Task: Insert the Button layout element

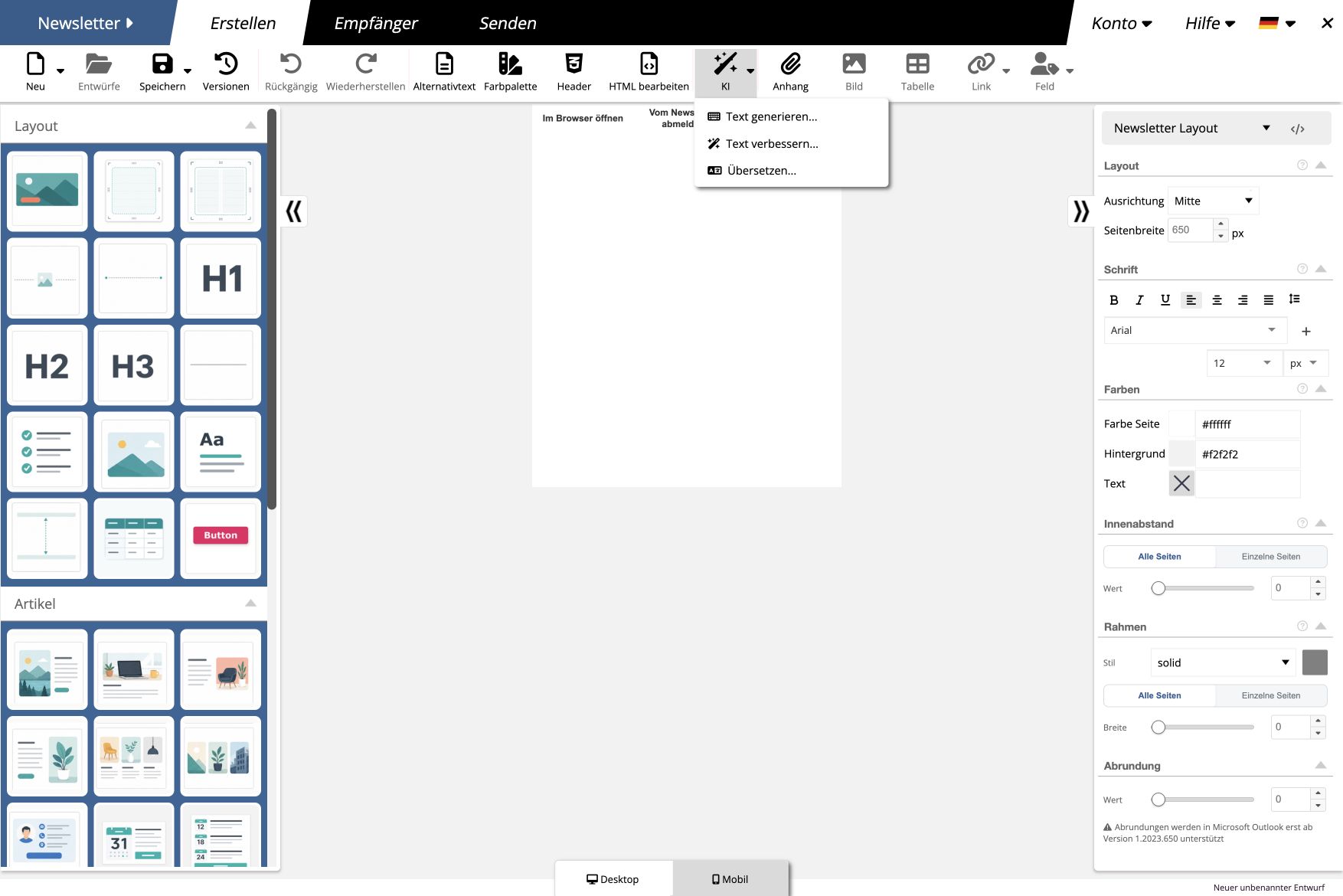Action: click(221, 538)
